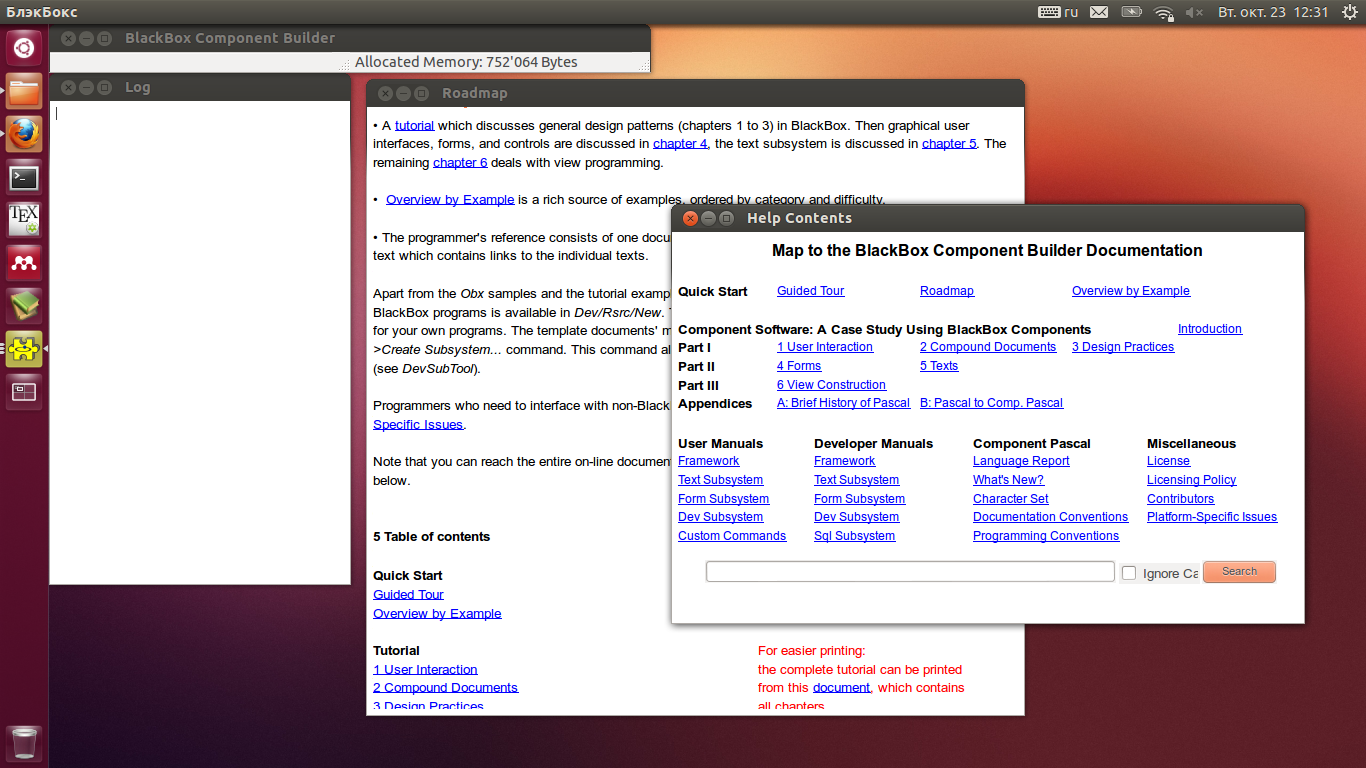Open the Wi-Fi network indicator

click(1163, 12)
